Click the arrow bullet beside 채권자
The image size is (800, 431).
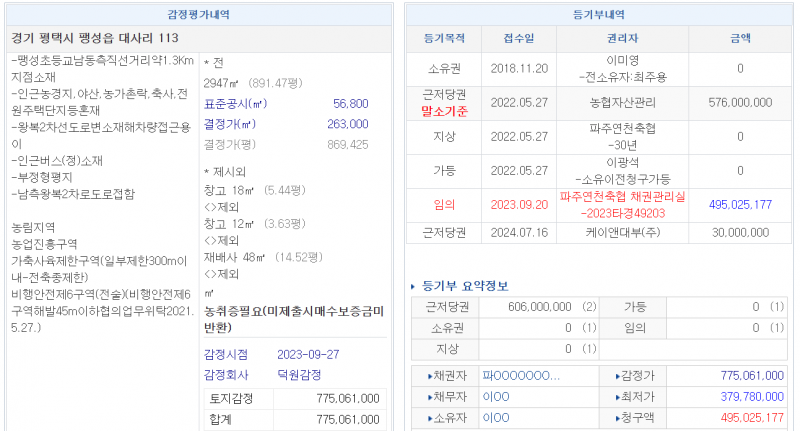click(429, 377)
